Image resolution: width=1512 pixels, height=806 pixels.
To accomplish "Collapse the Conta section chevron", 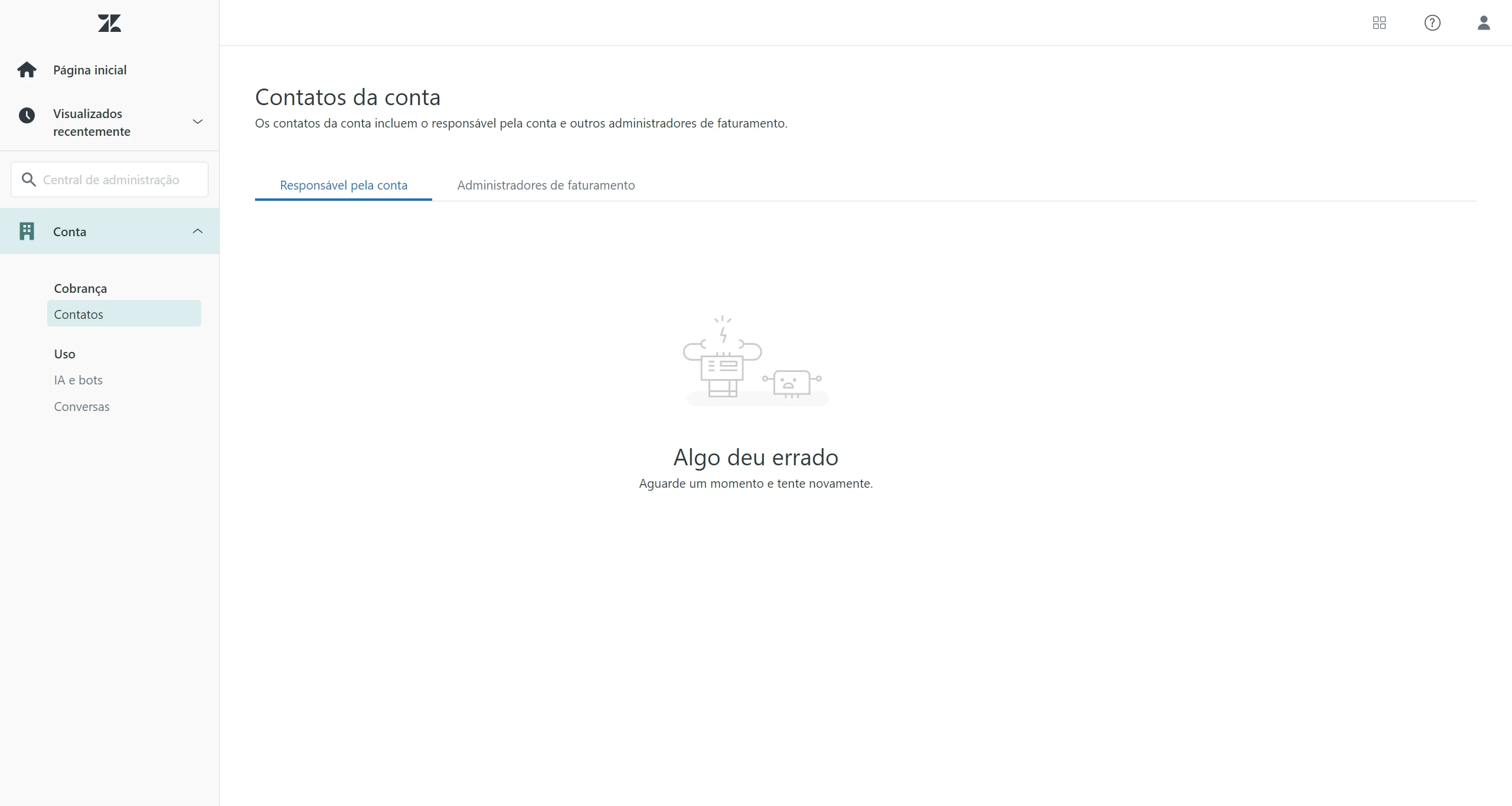I will [198, 231].
